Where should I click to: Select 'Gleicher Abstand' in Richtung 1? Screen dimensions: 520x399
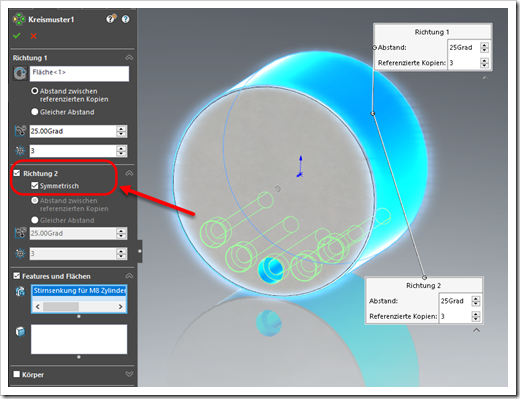click(x=35, y=112)
